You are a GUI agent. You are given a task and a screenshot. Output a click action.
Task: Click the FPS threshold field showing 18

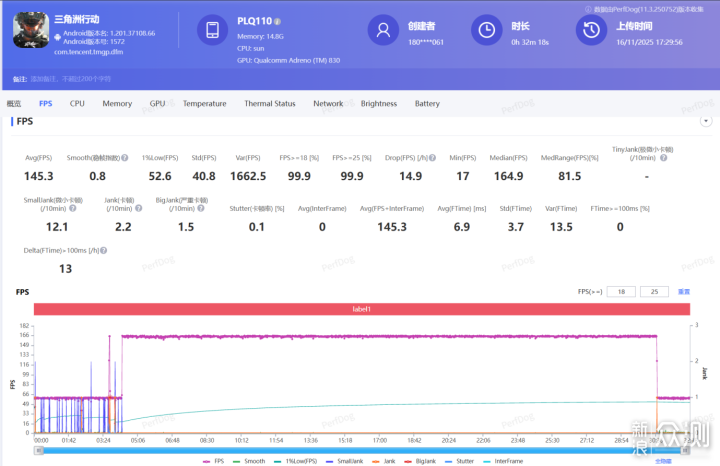point(621,291)
